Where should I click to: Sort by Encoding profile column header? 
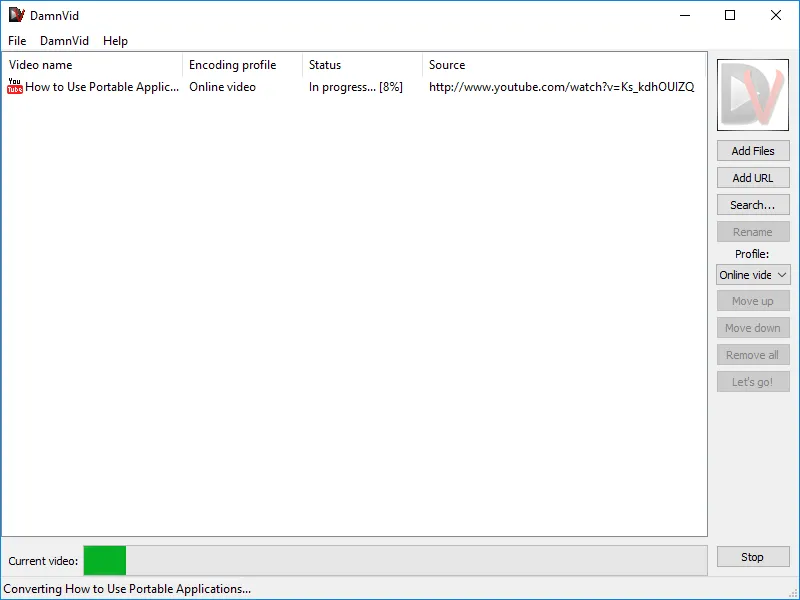point(242,65)
